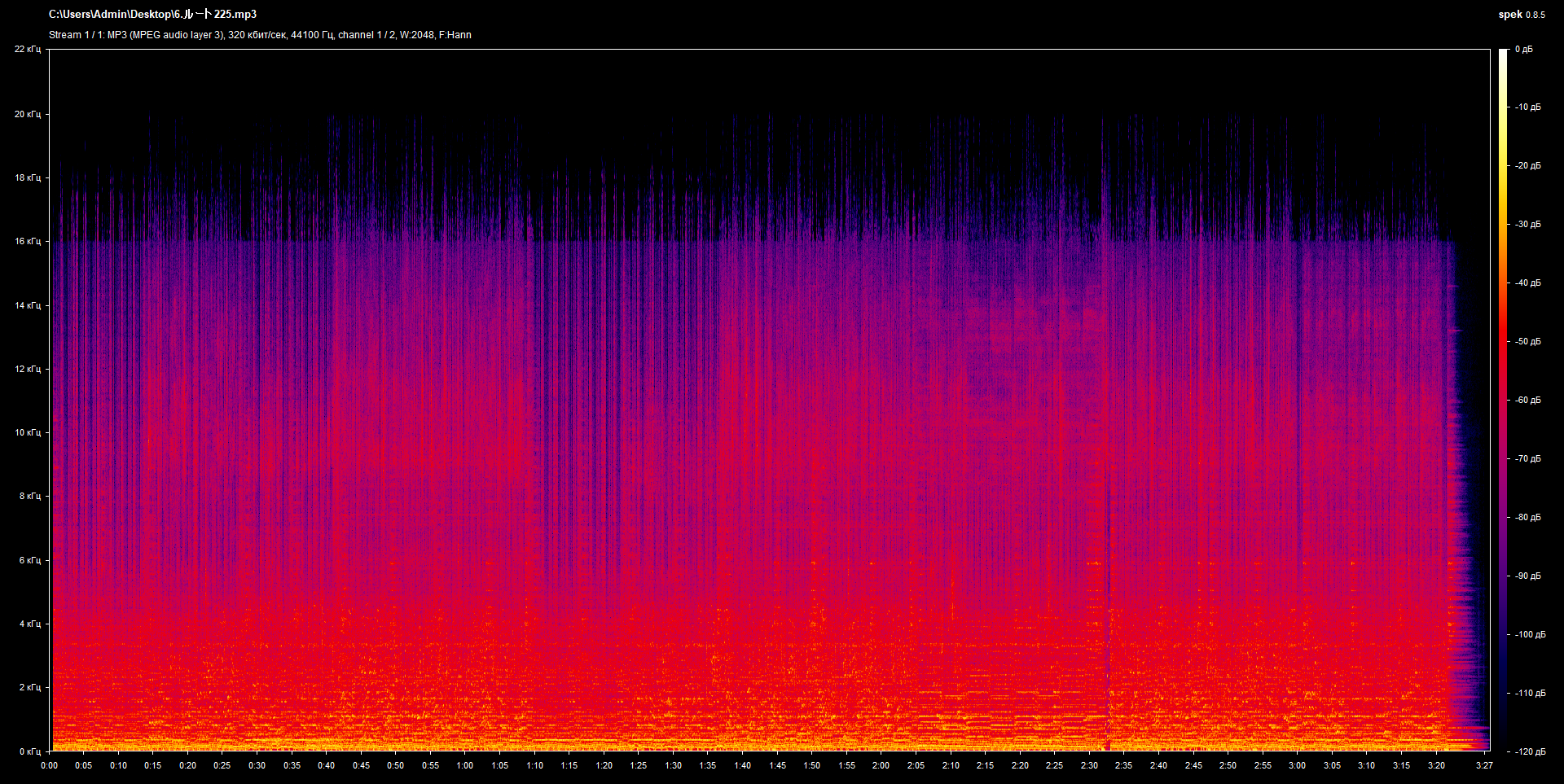Select the 22 кГц frequency axis label

coord(28,50)
